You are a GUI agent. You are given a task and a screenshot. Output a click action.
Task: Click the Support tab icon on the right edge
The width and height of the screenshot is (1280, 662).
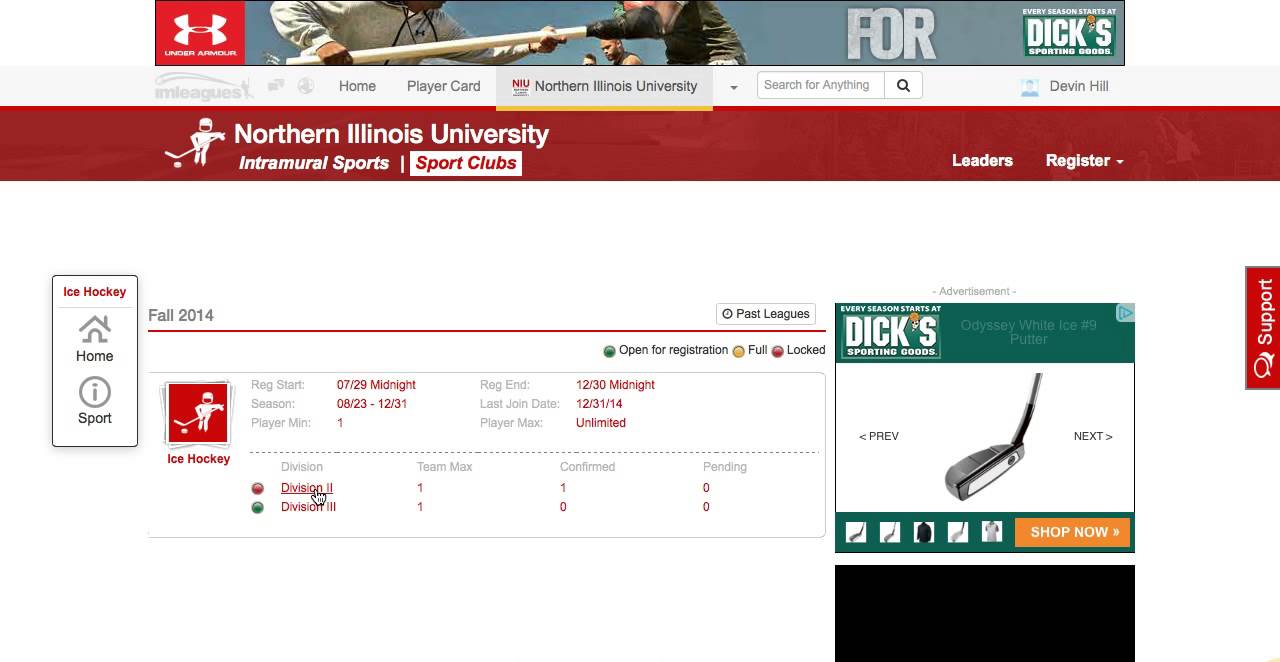pyautogui.click(x=1264, y=366)
